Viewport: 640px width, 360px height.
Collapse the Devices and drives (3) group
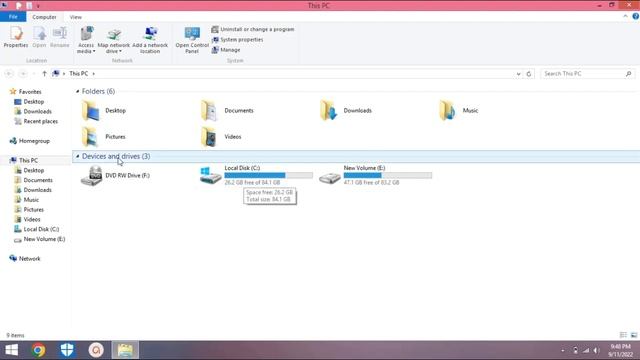(x=78, y=156)
